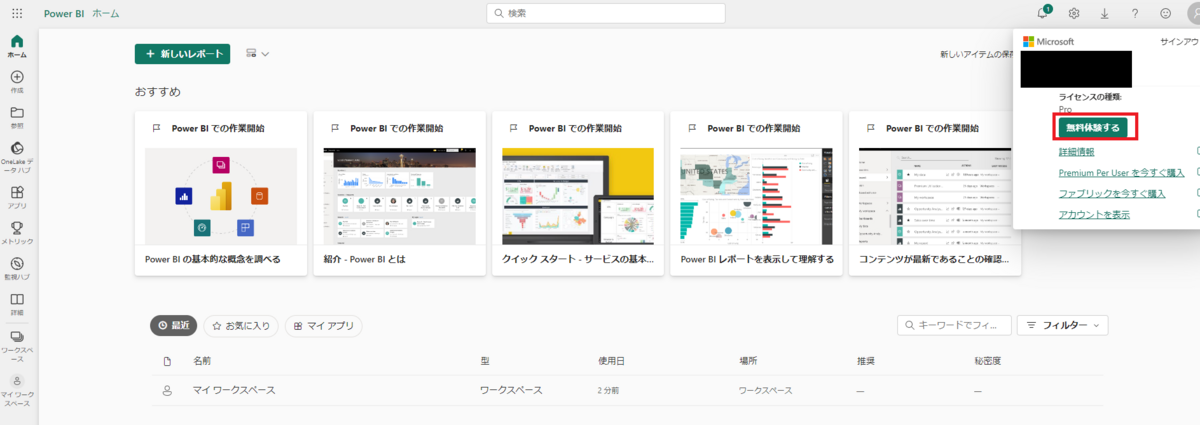Click 新しいレポート button
1200x425 pixels.
183,53
